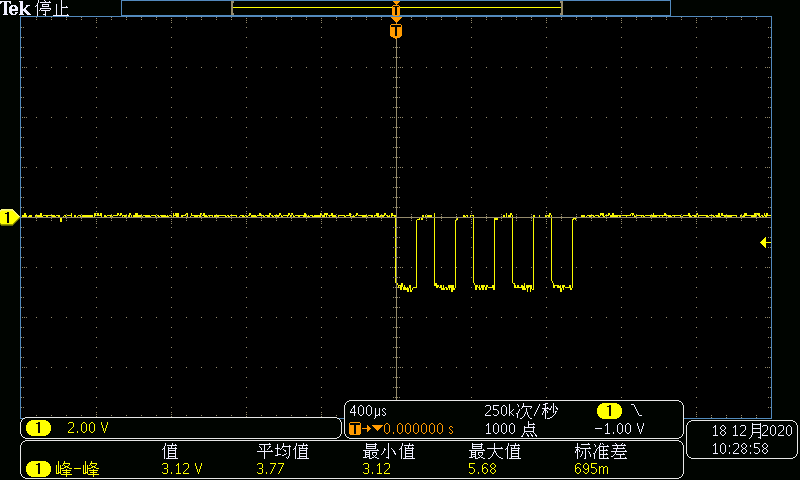Click the yellow record view bar at top
This screenshot has height=480, width=800.
(396, 8)
